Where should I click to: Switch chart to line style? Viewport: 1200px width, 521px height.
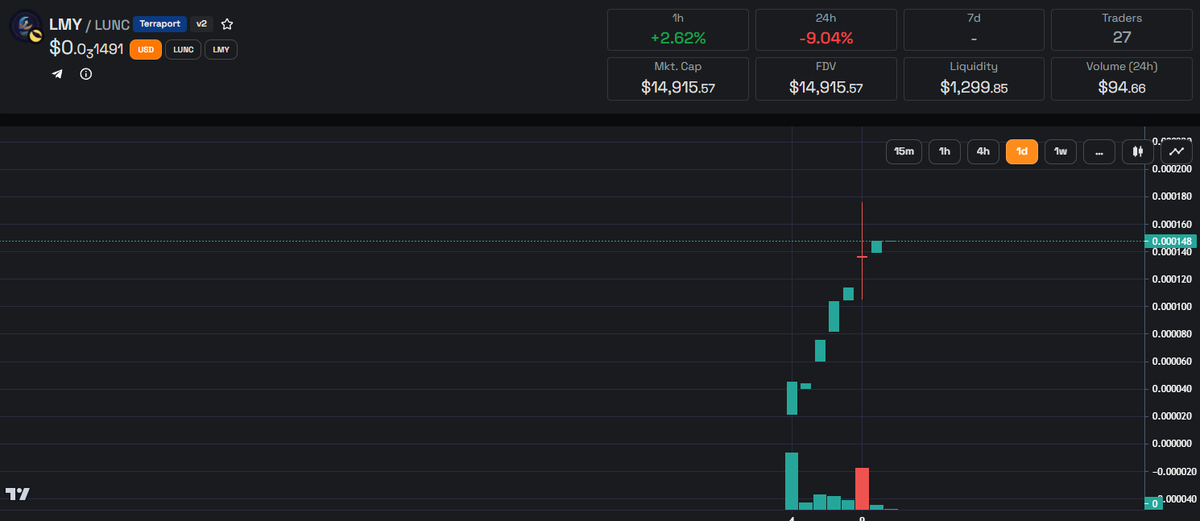(1176, 152)
